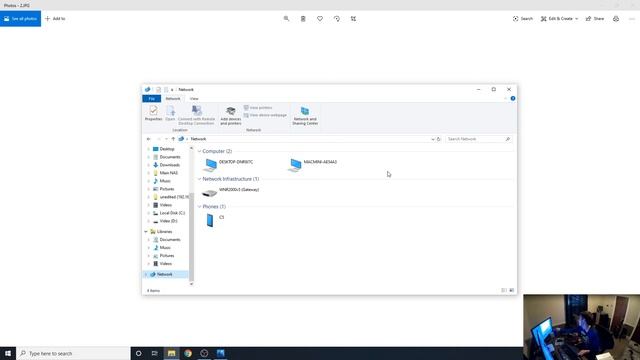Click the Cortana circle icon
The height and width of the screenshot is (360, 640).
point(138,353)
